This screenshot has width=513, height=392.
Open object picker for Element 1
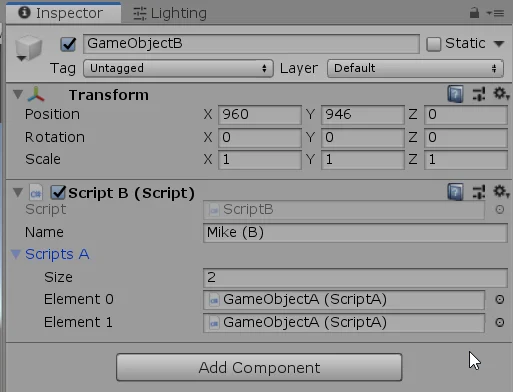pos(499,323)
